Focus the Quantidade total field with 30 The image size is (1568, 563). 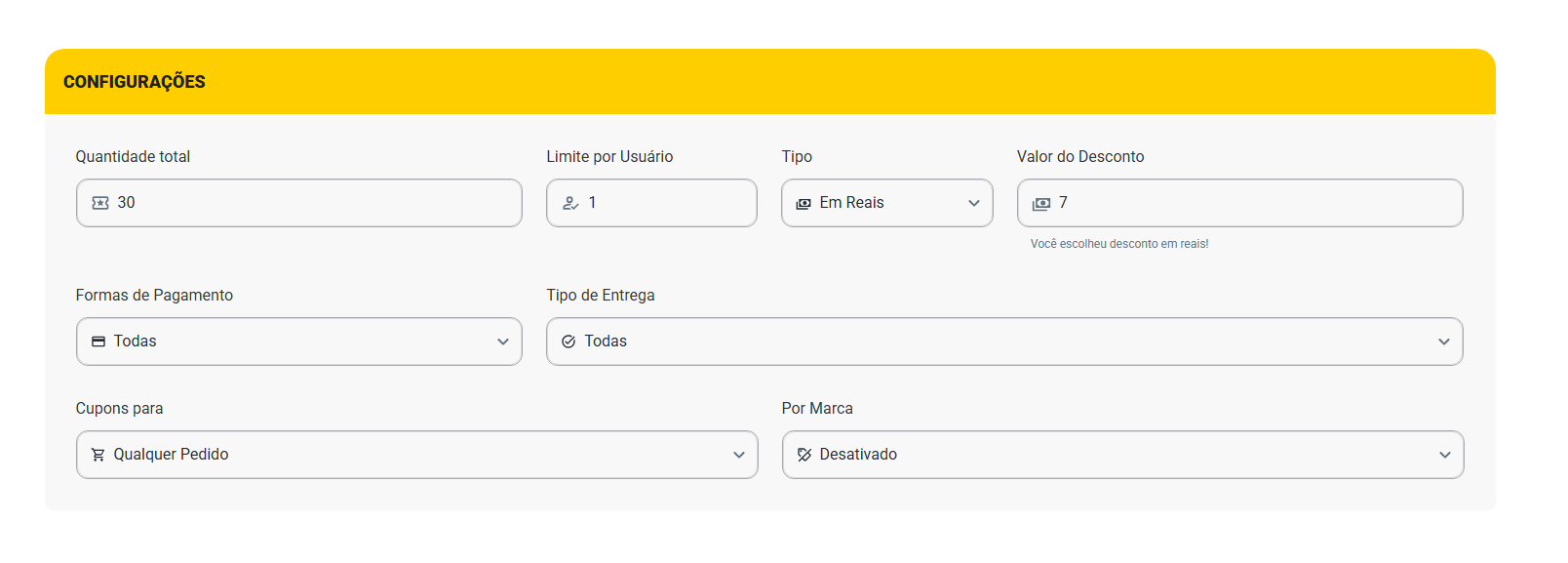point(312,203)
